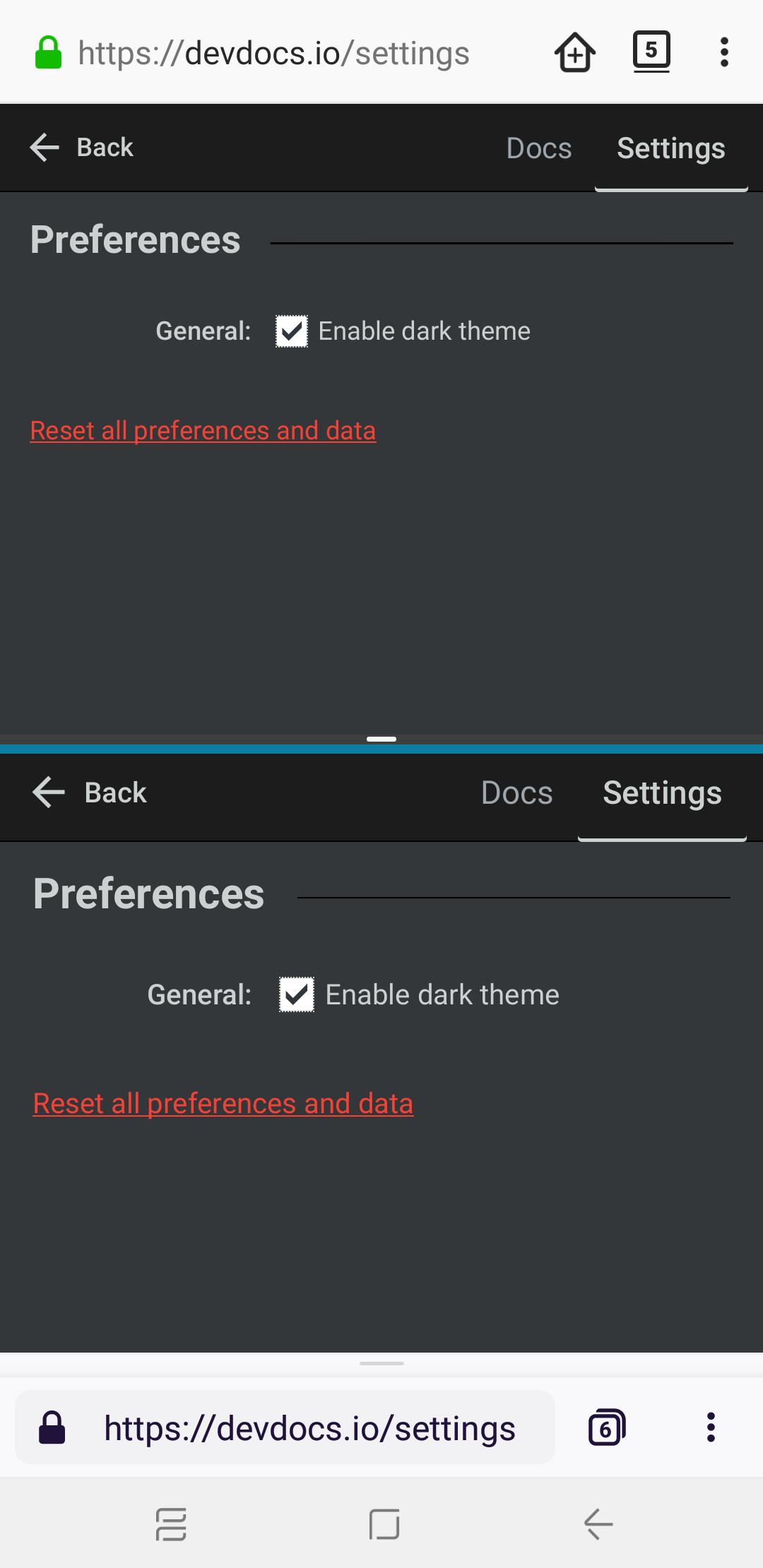The width and height of the screenshot is (763, 1568).
Task: Open the recent apps navigation icon
Action: click(x=171, y=1524)
